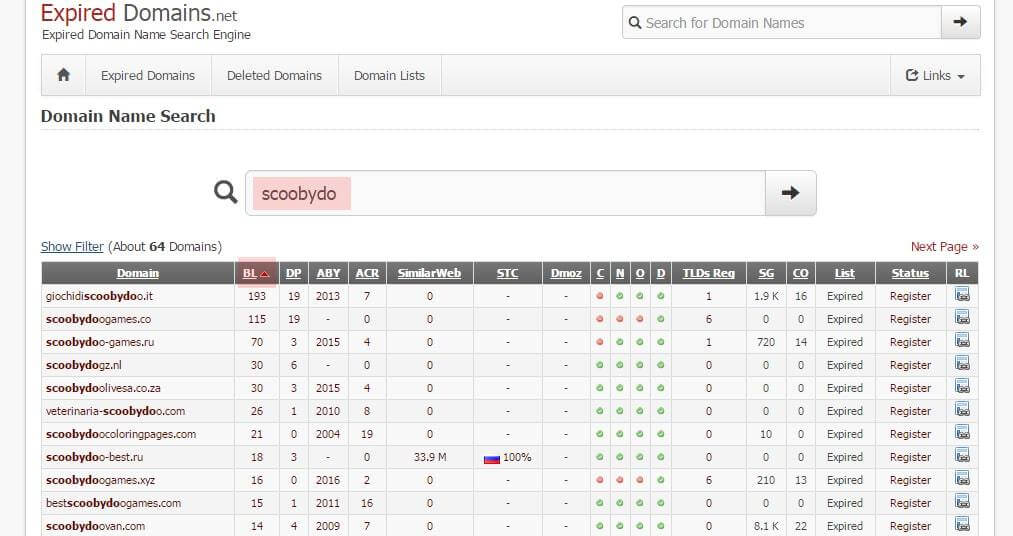Register scoobydoogames.co via Register link
This screenshot has height=536, width=1013.
(x=910, y=319)
